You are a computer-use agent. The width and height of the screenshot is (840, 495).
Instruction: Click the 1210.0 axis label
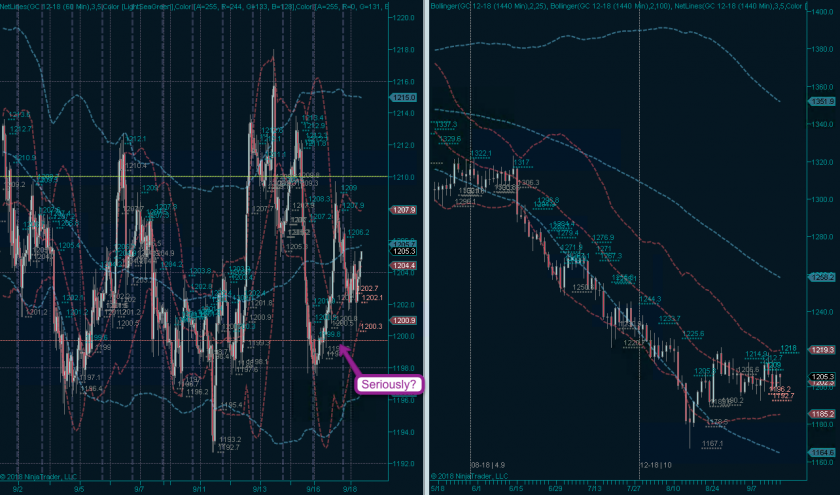(404, 177)
